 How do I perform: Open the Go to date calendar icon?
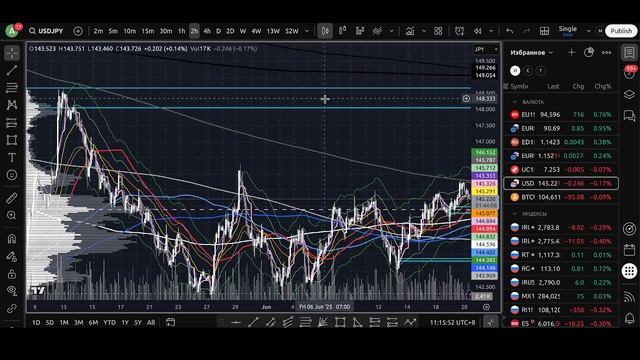pyautogui.click(x=170, y=322)
